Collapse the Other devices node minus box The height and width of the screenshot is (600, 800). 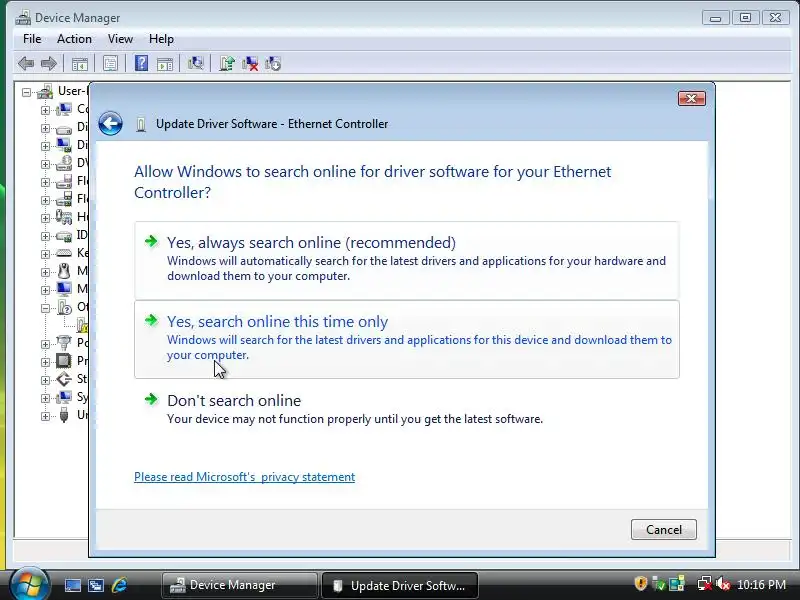pos(45,308)
